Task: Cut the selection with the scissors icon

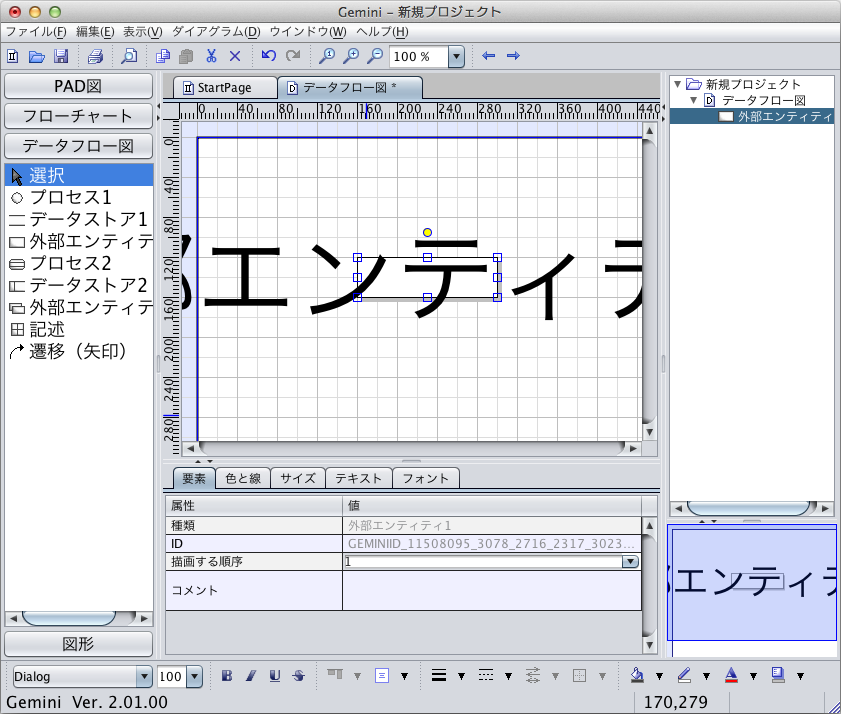Action: [x=211, y=56]
